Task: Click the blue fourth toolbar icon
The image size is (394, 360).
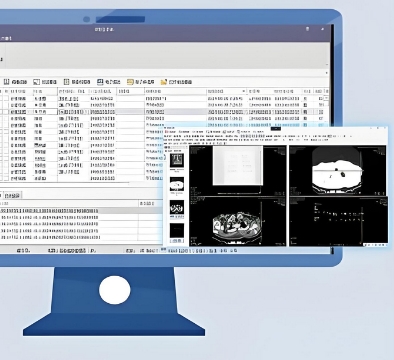Action: click(100, 82)
